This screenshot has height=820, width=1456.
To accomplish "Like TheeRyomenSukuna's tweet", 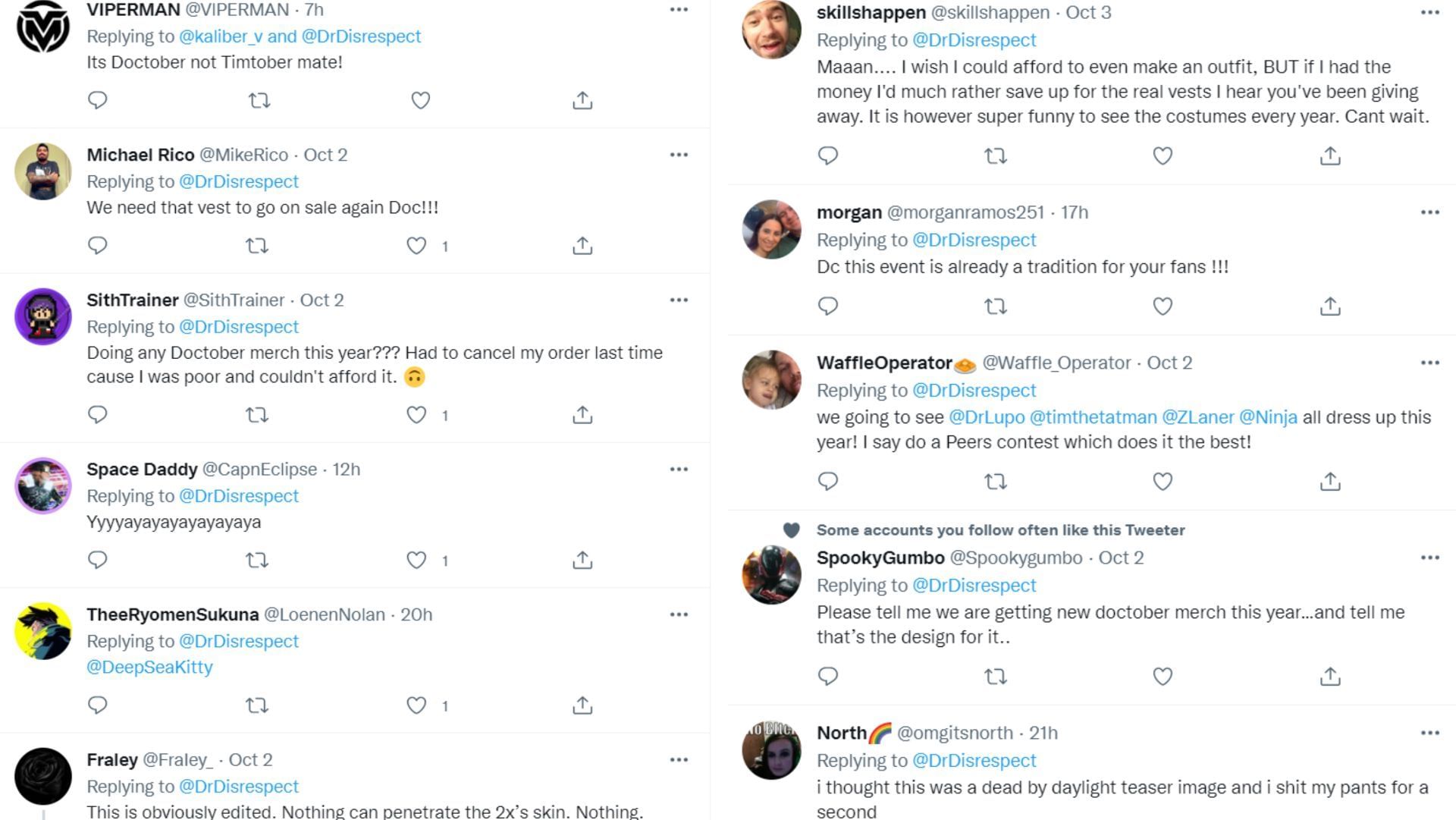I will (x=416, y=705).
